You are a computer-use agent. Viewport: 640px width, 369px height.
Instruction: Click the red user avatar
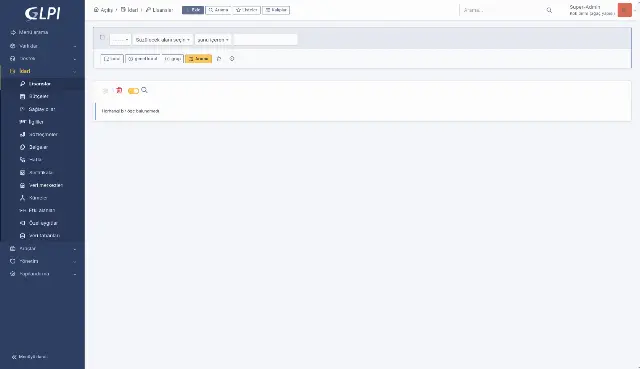(624, 10)
